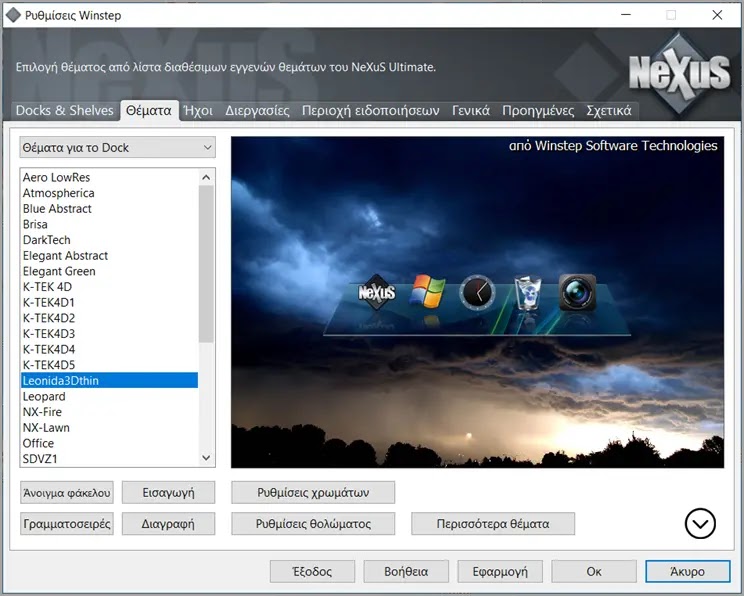The image size is (744, 596).
Task: Select the K-TEK4D1 theme
Action: pos(109,303)
